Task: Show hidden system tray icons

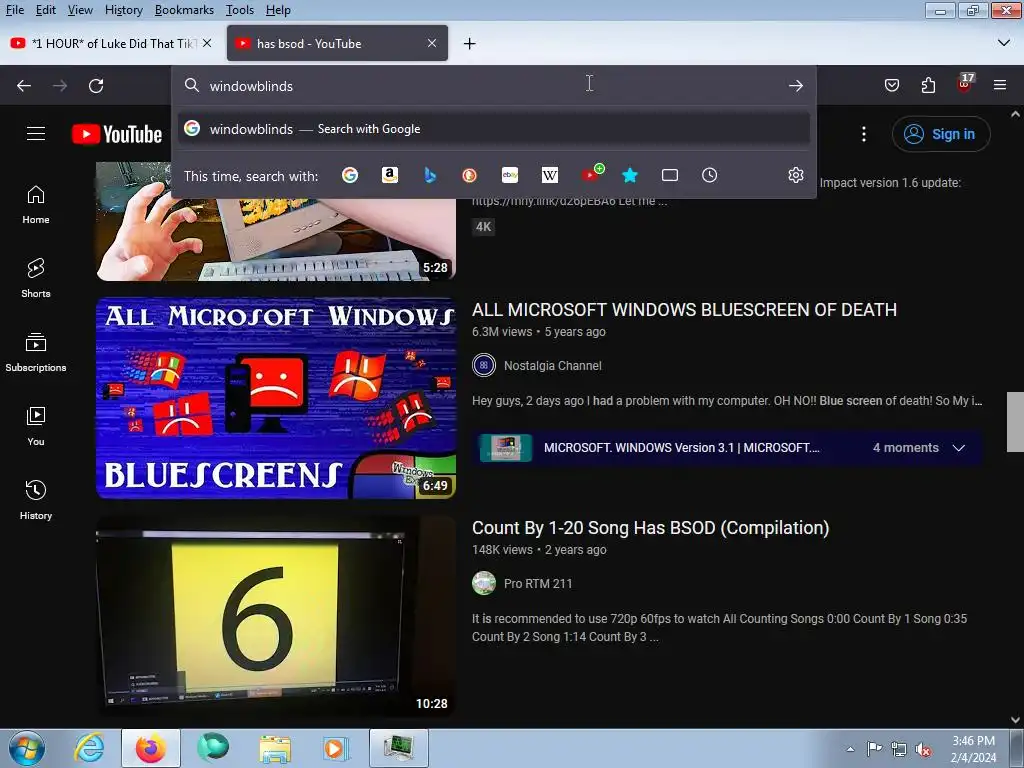Action: 850,748
